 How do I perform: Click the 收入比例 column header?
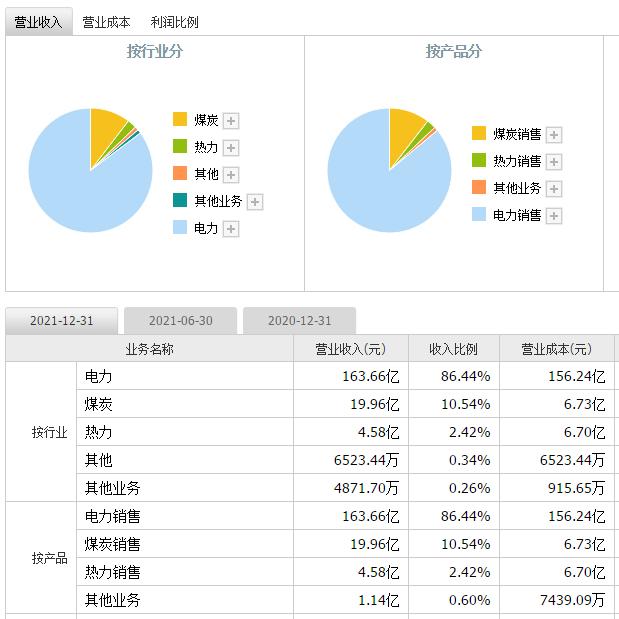pyautogui.click(x=454, y=349)
